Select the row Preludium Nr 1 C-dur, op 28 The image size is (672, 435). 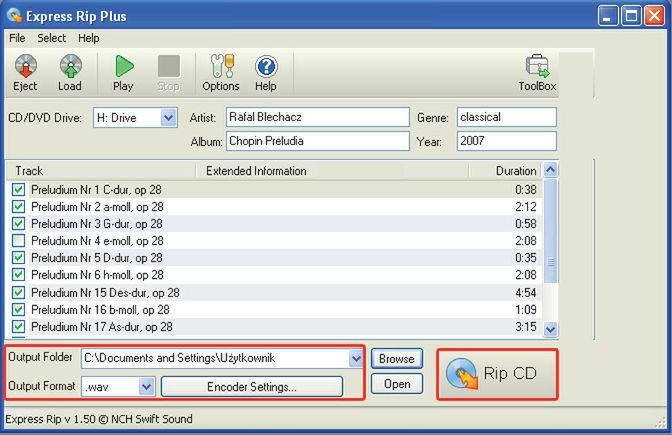[274, 189]
